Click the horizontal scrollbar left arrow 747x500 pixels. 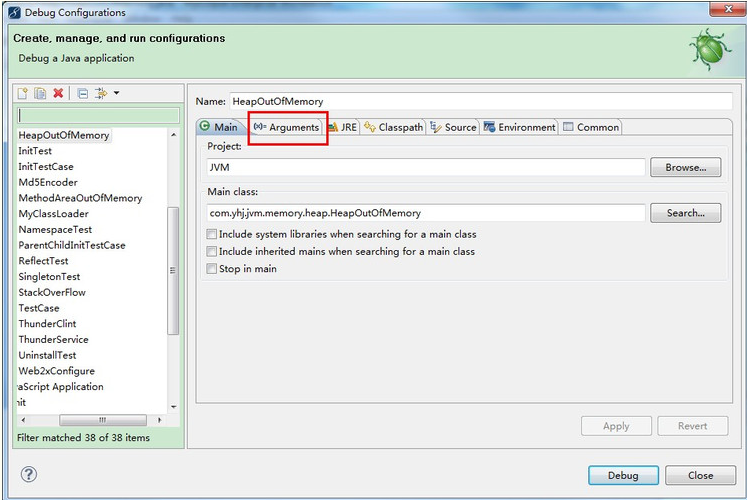coord(23,420)
